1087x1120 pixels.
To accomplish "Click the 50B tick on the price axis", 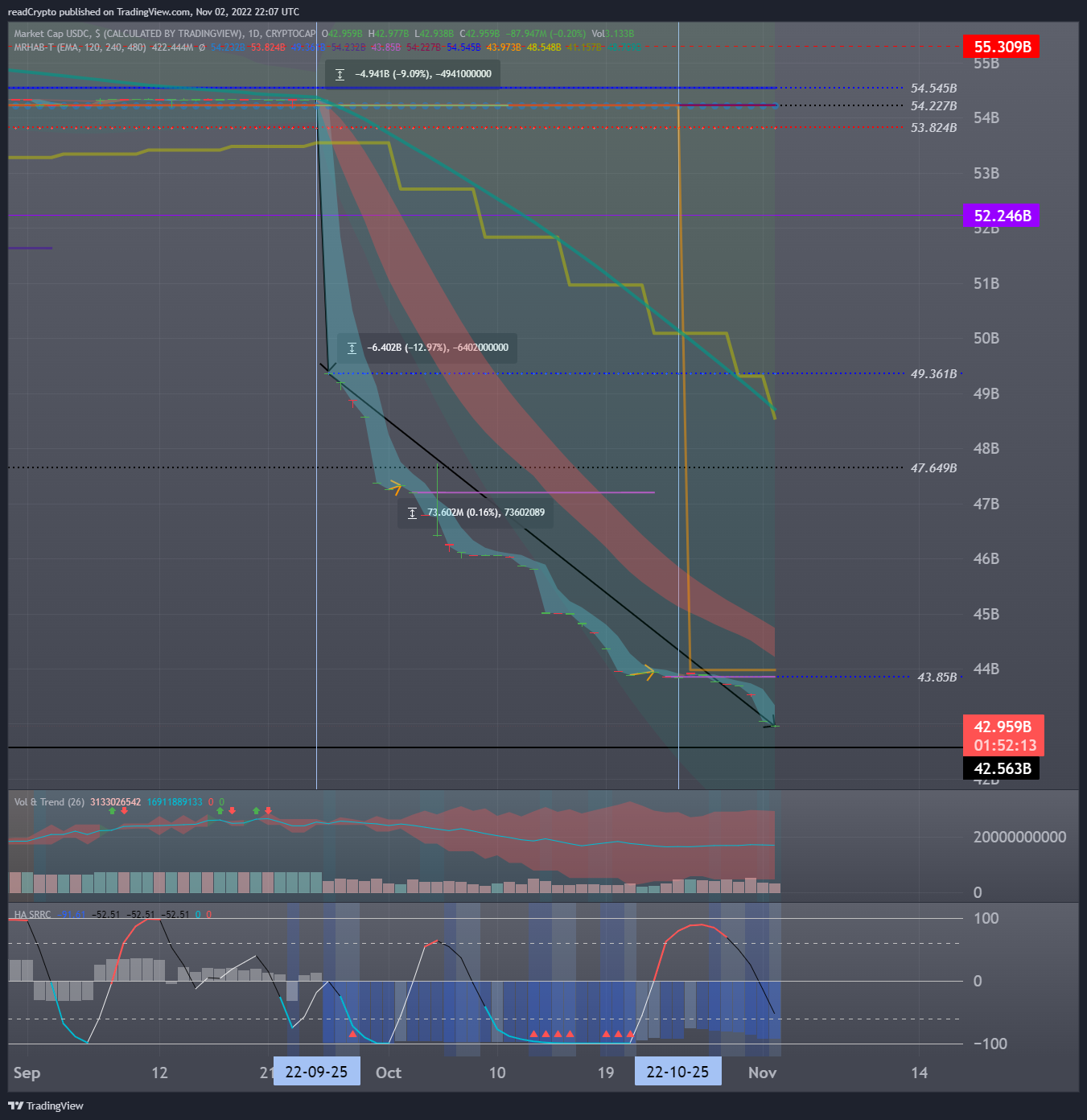I will [x=986, y=338].
